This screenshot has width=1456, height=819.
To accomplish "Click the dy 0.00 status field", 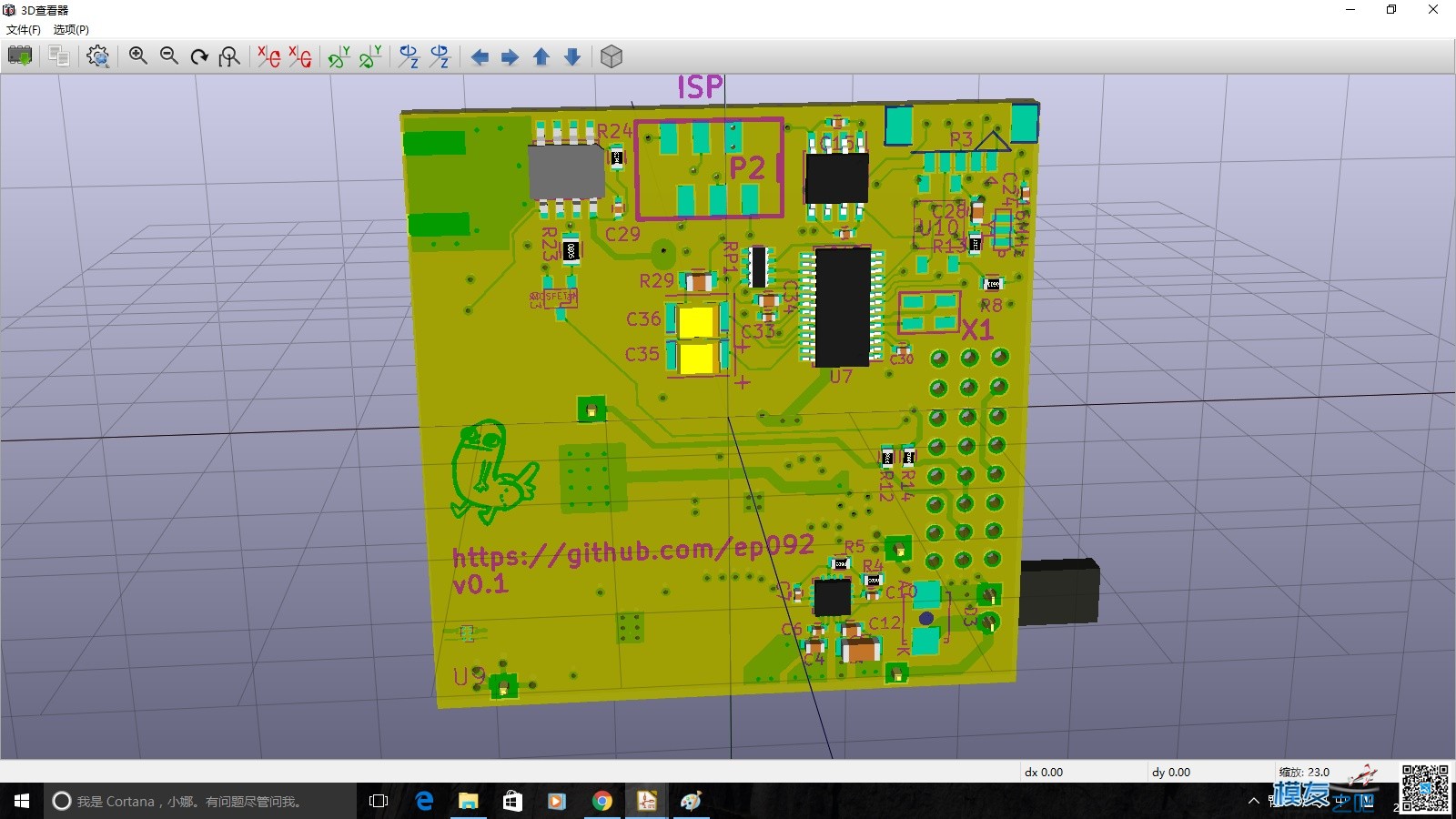I will click(1171, 772).
